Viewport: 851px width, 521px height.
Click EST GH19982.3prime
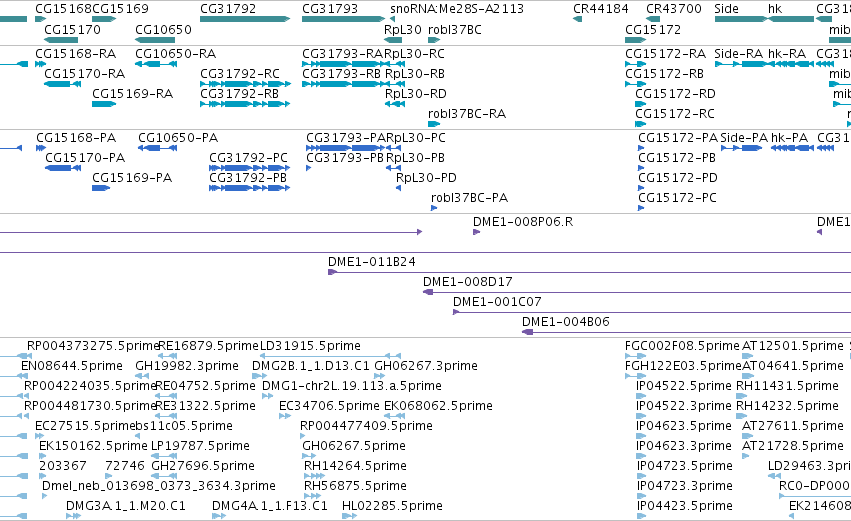(187, 366)
